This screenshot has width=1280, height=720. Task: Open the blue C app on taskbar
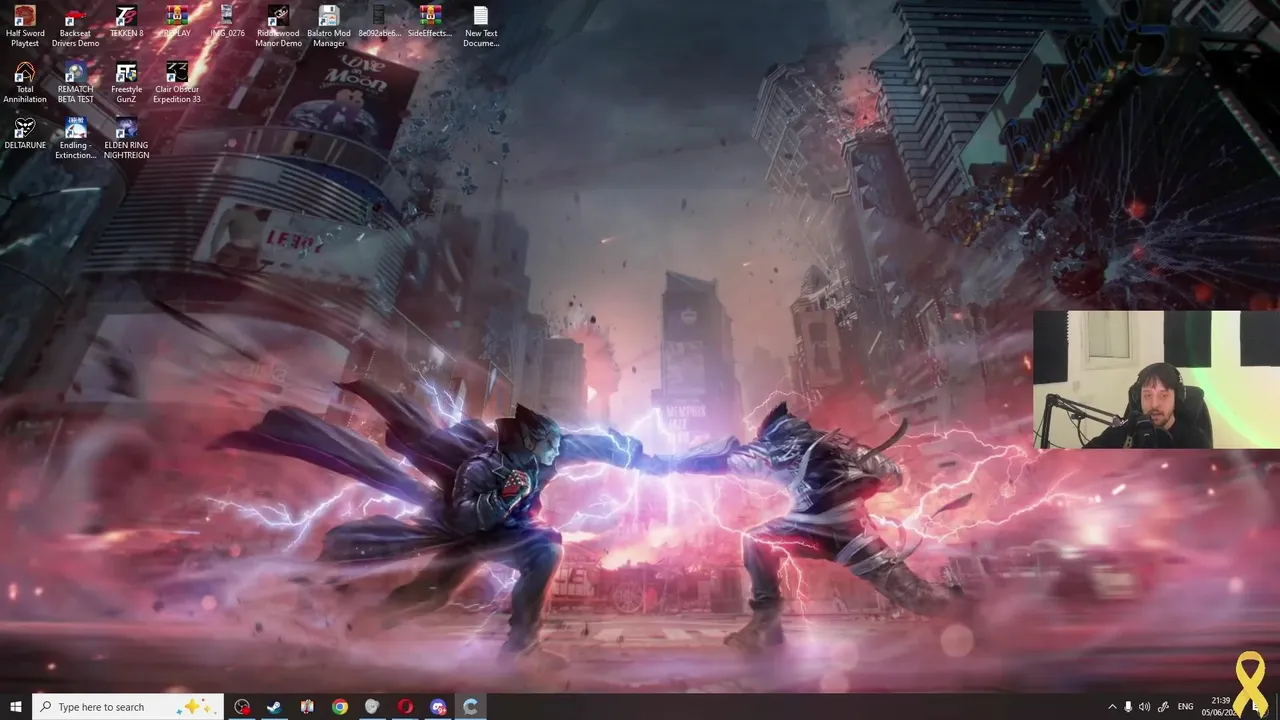coord(470,707)
